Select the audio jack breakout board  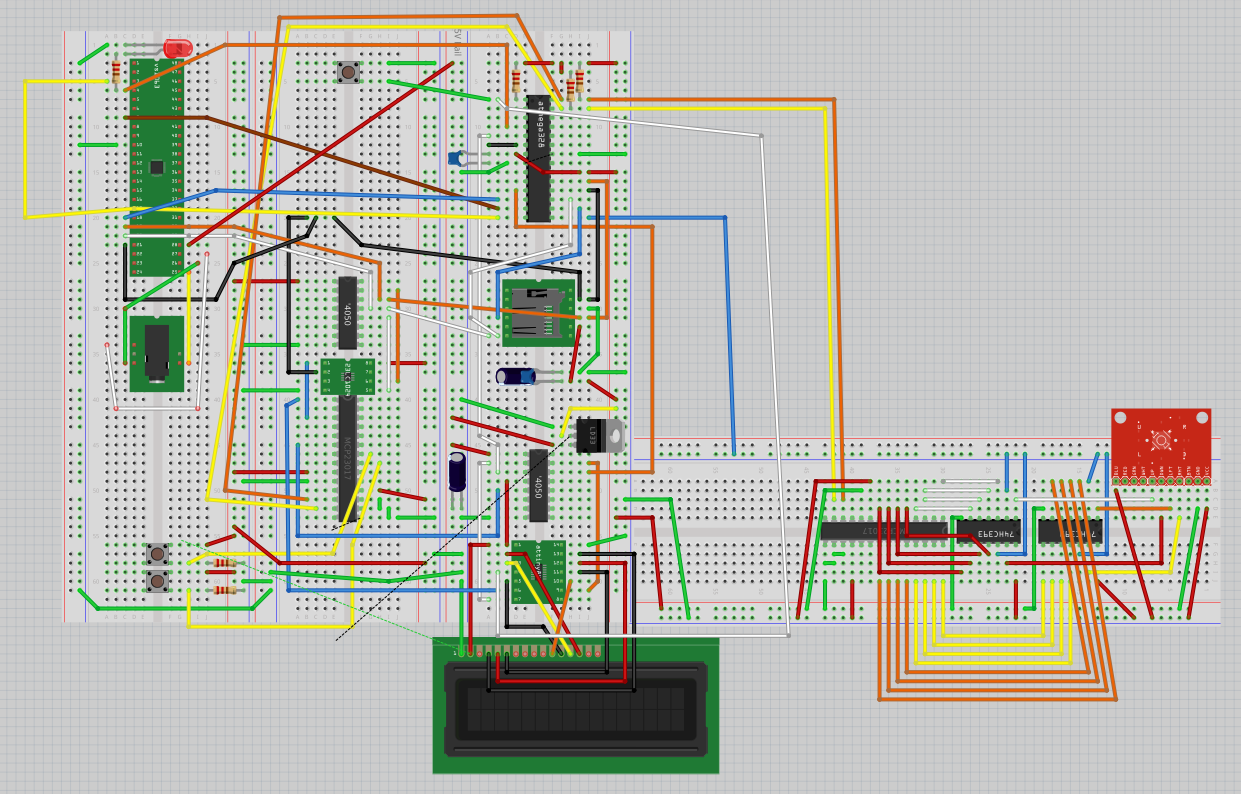(157, 354)
